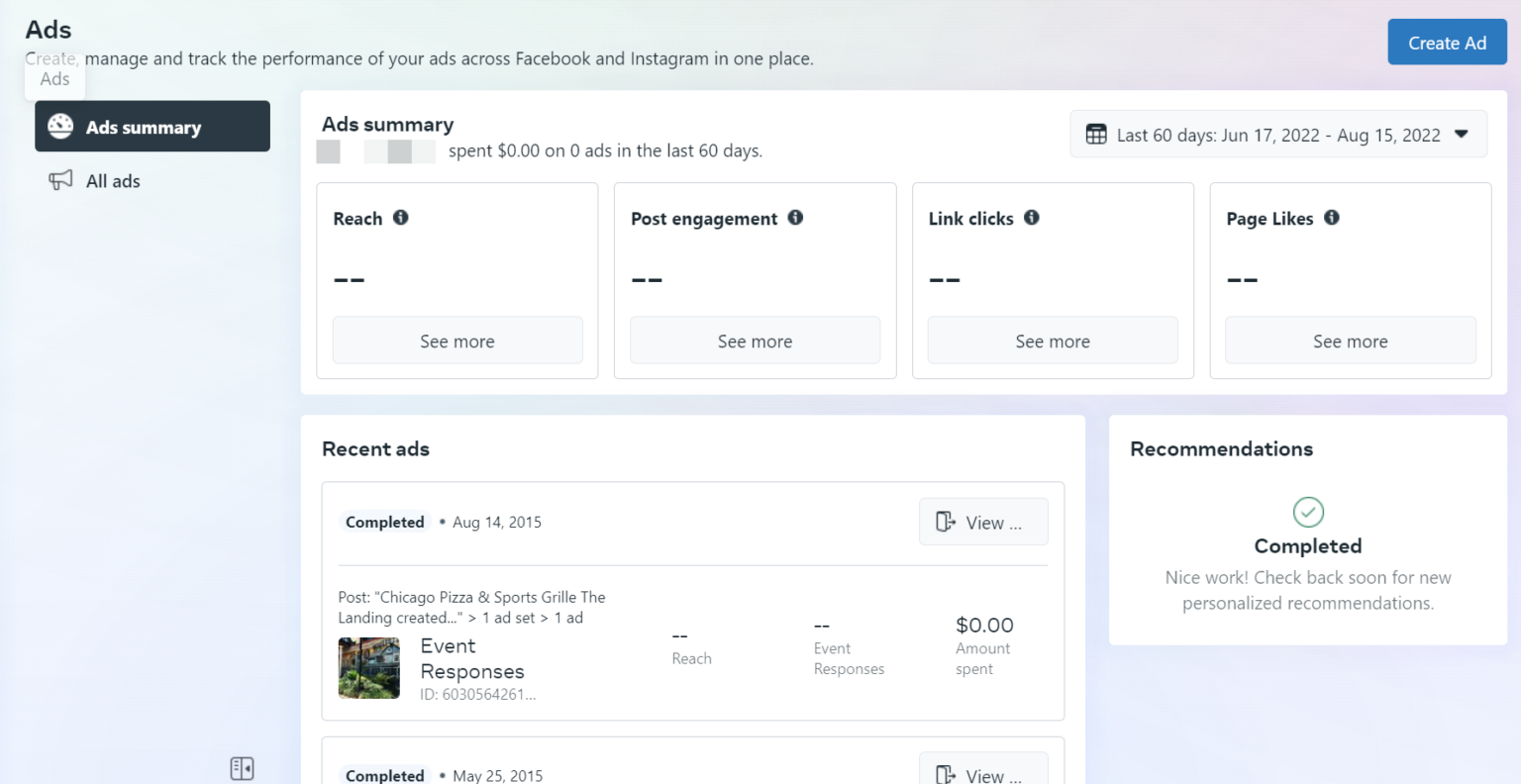Click the info icon next to Page Likes
1521x784 pixels.
coord(1332,218)
